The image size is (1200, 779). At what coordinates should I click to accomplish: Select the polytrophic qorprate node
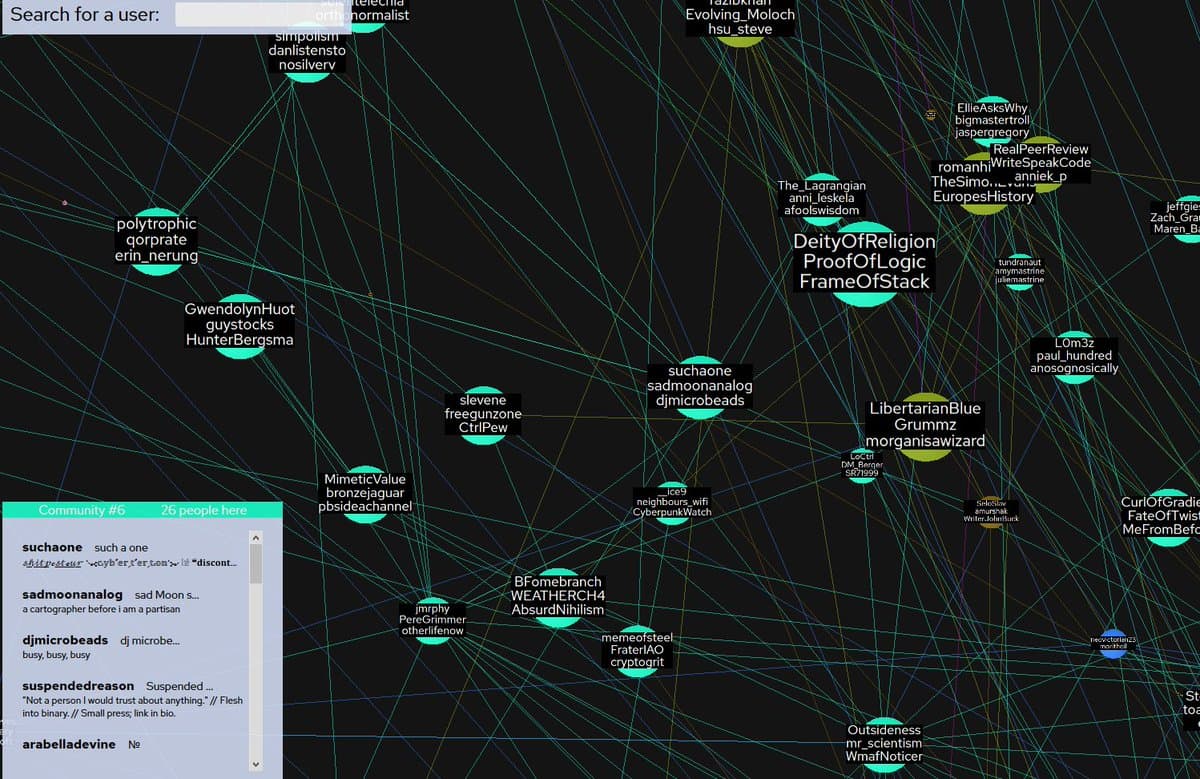coord(156,239)
